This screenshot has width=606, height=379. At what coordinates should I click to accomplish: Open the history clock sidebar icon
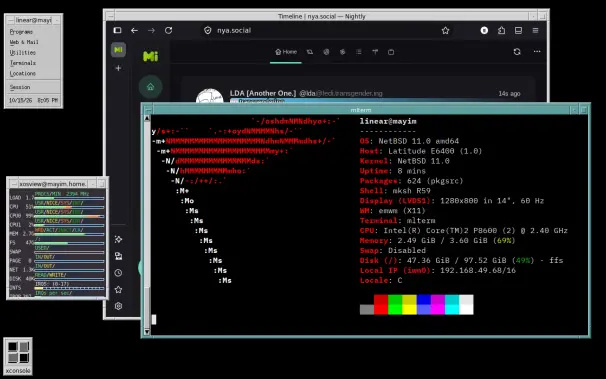(118, 273)
